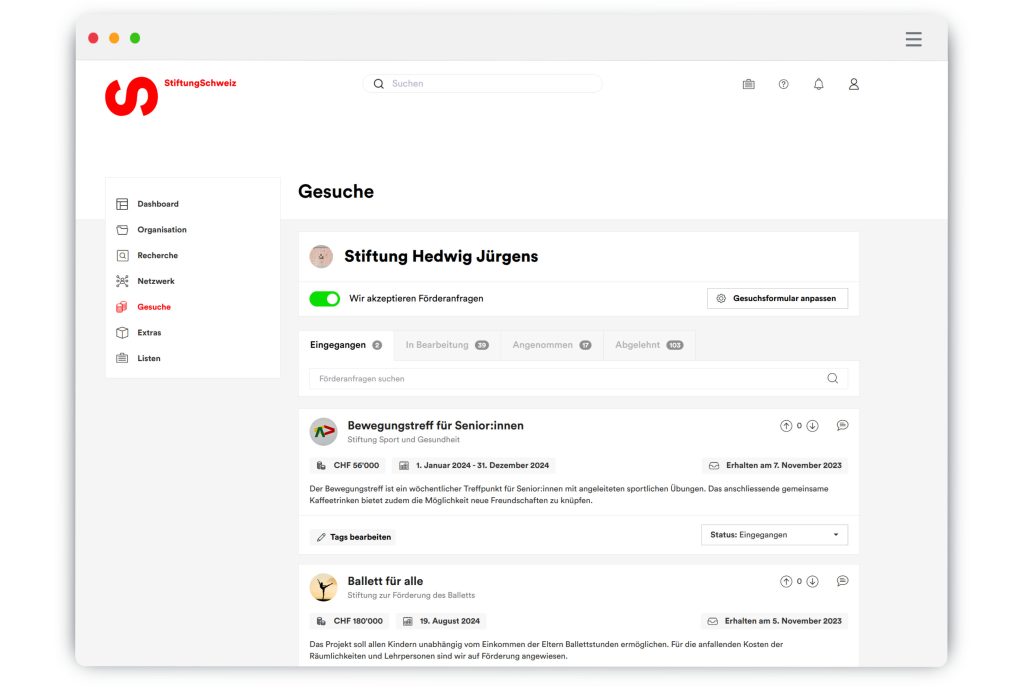Open the user profile icon
Image resolution: width=1024 pixels, height=691 pixels.
click(853, 84)
